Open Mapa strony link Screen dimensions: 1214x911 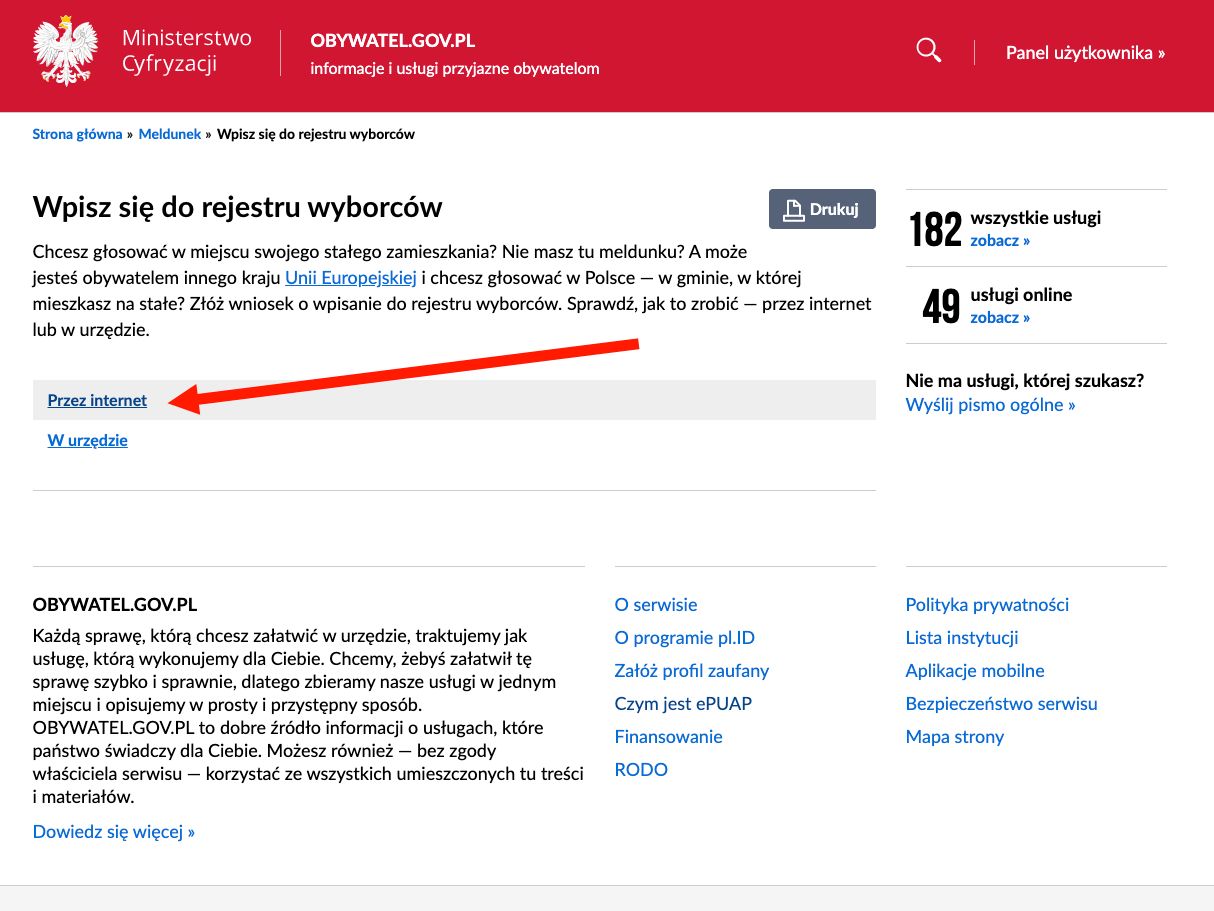(955, 736)
